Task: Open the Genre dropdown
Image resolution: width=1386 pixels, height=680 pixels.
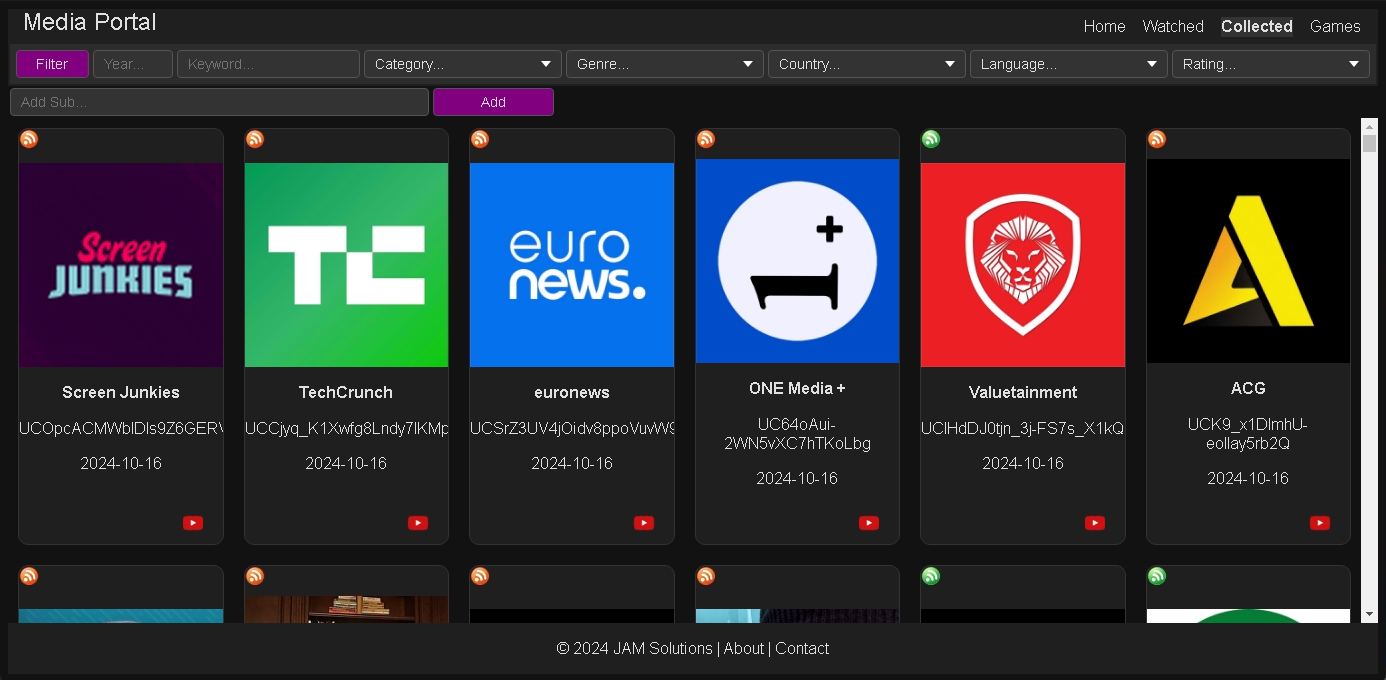Action: (x=665, y=64)
